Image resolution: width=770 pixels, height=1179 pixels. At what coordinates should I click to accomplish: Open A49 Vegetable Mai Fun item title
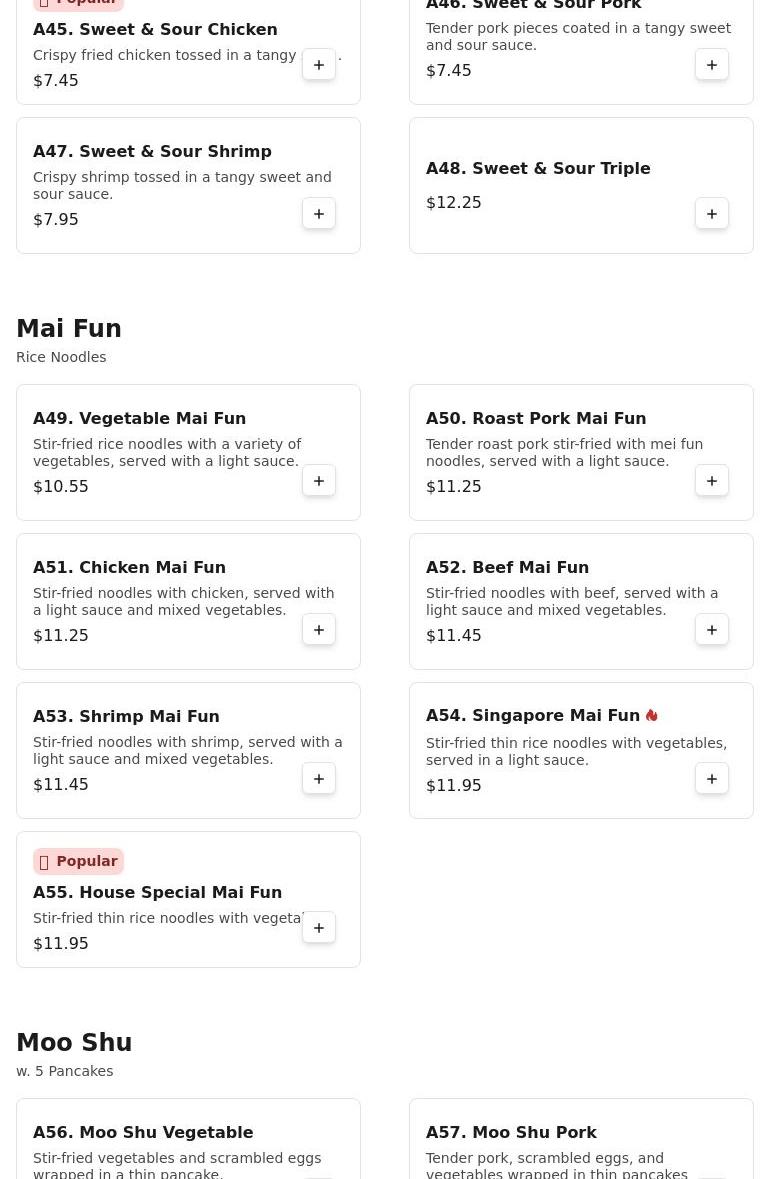[139, 418]
